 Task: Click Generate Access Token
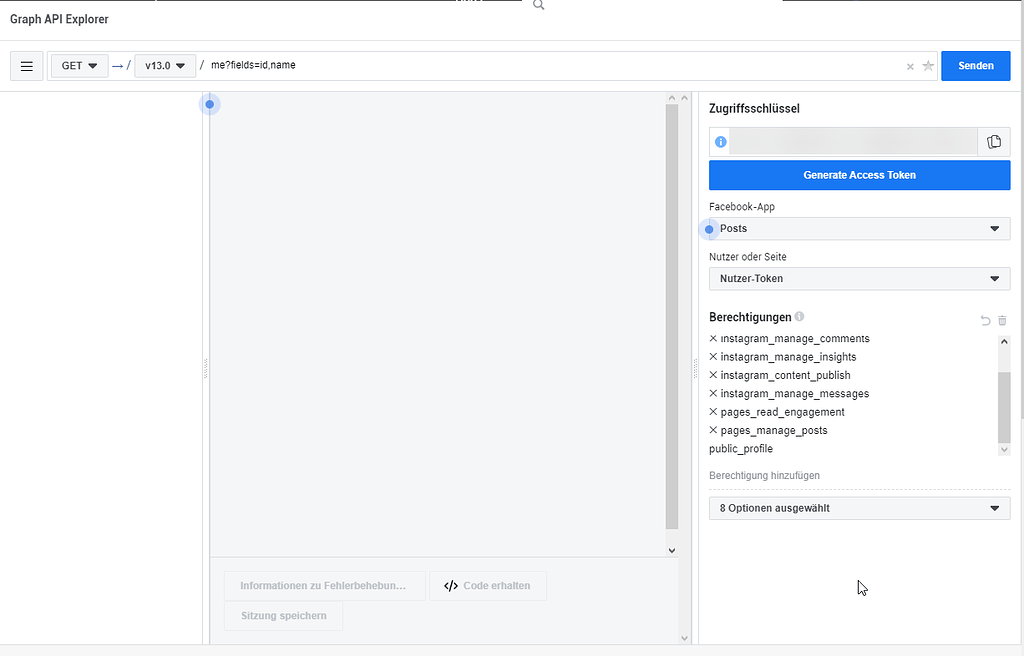point(859,174)
